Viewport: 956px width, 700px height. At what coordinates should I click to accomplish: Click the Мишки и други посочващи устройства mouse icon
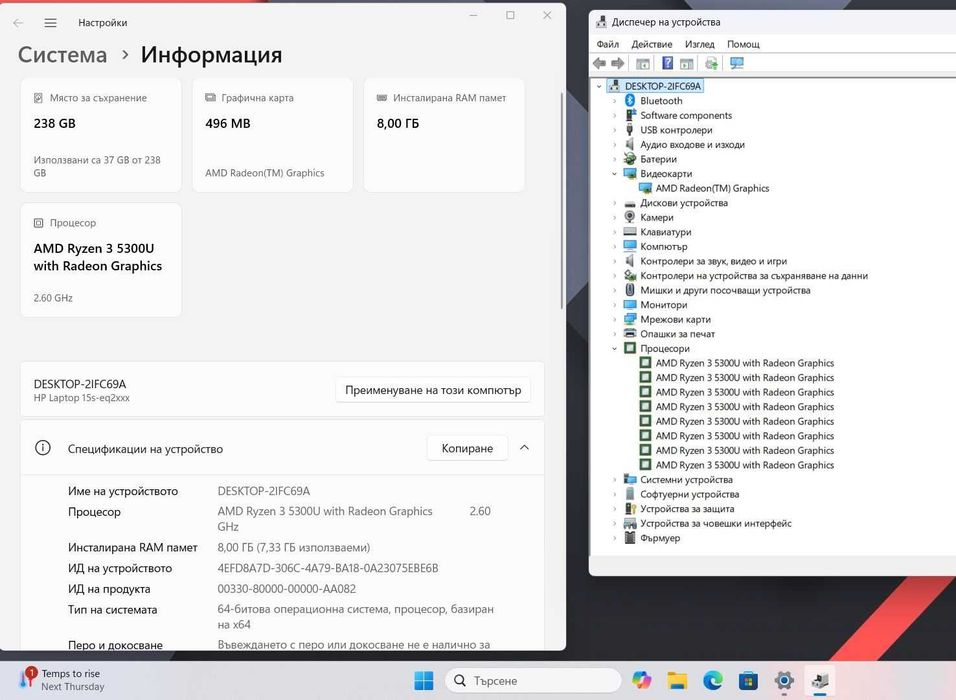630,290
